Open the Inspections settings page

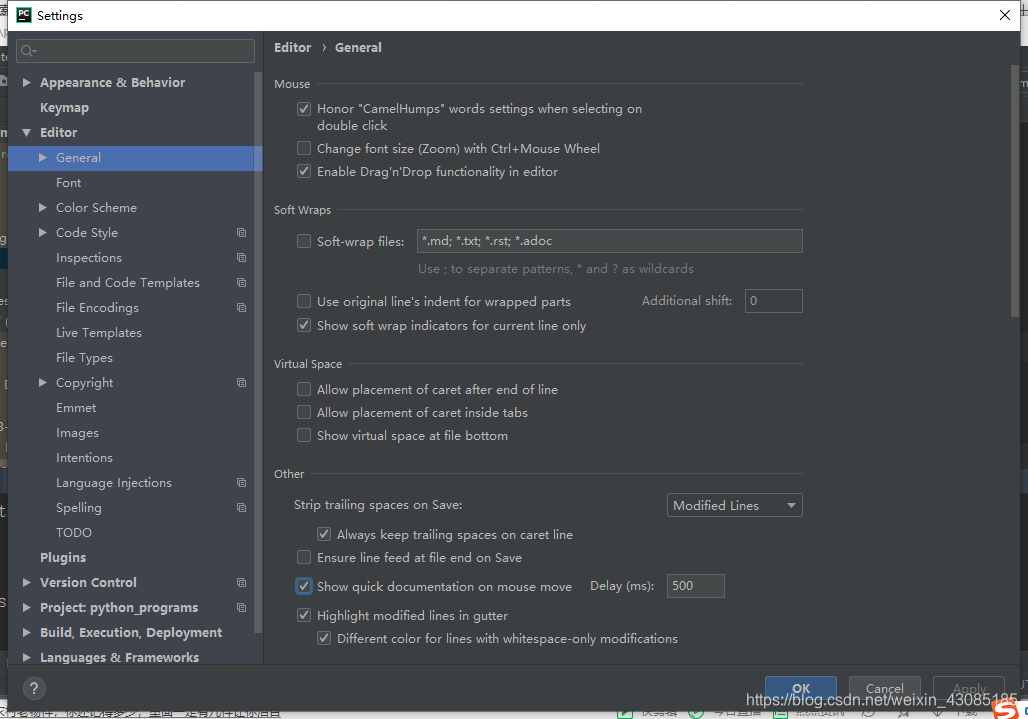click(x=89, y=258)
